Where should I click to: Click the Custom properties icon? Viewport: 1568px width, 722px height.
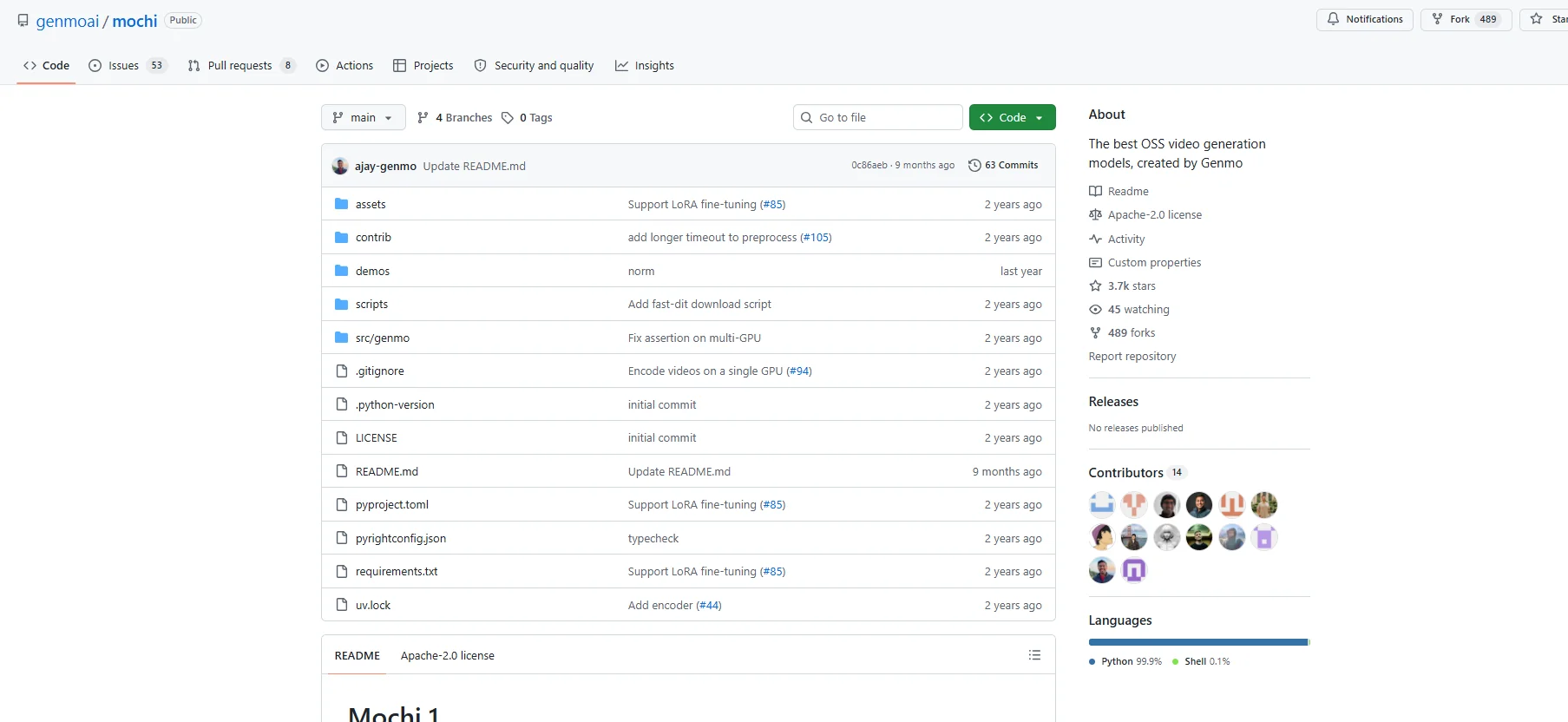[x=1096, y=262]
